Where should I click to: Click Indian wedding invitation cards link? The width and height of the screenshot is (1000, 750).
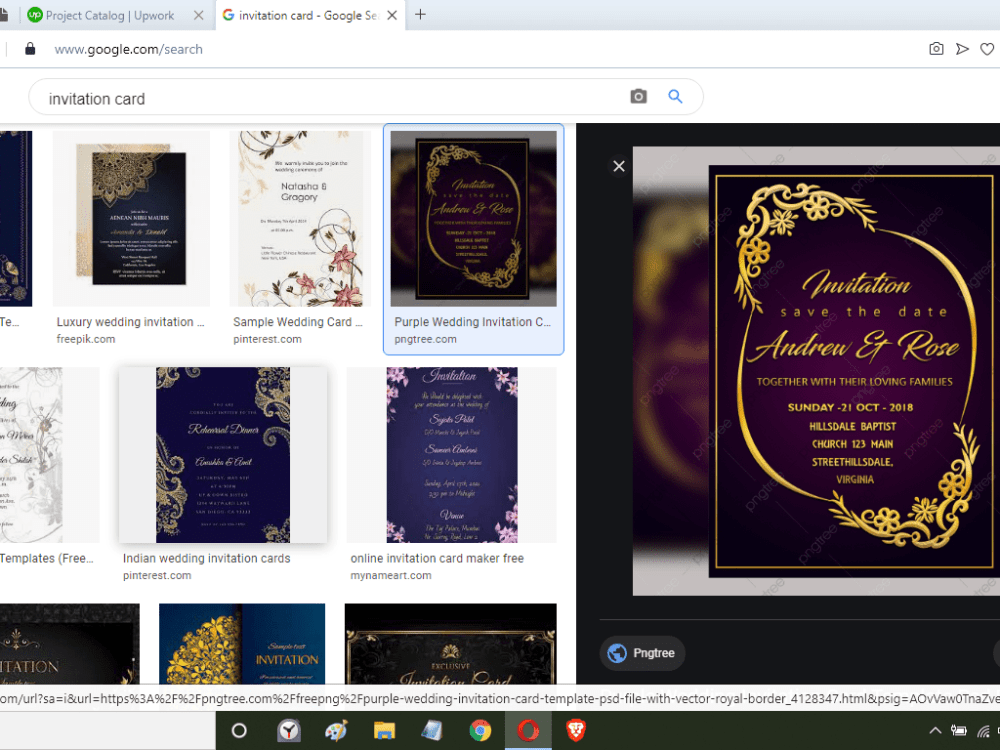[207, 559]
